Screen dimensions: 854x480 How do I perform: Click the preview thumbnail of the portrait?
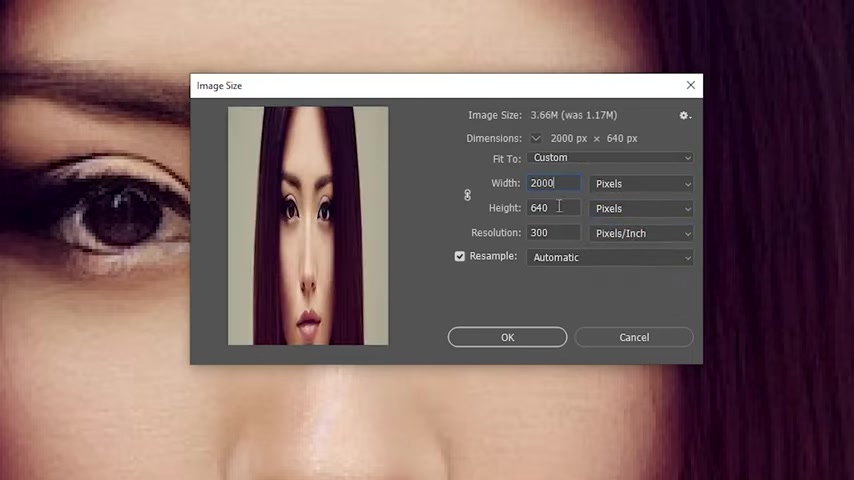click(308, 226)
